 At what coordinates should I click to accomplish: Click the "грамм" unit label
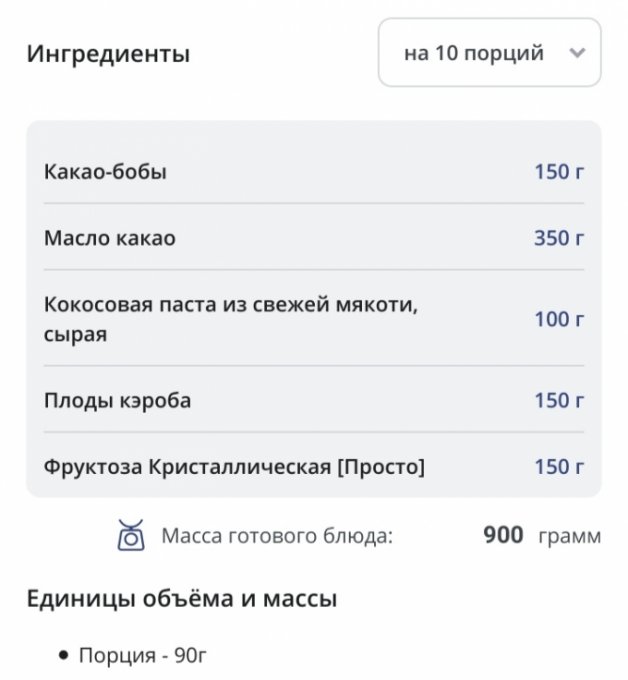569,536
